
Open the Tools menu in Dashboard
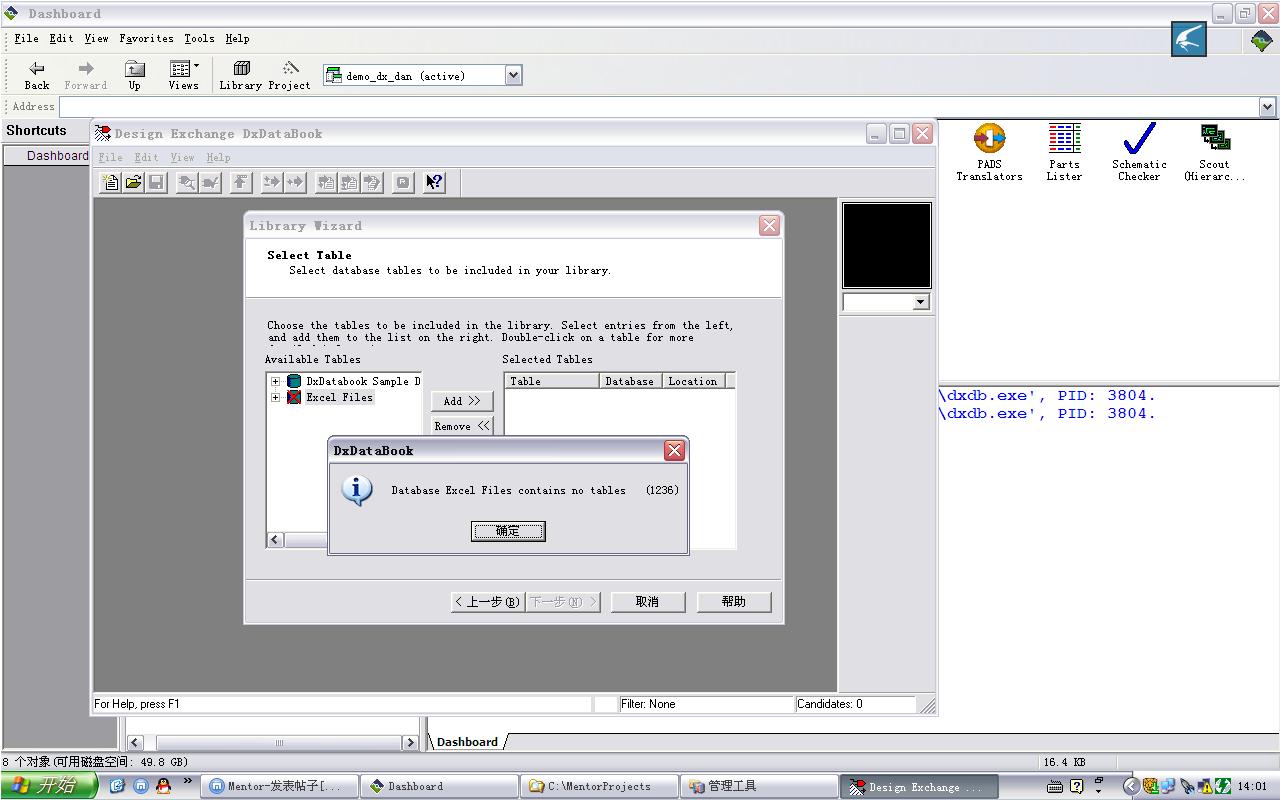pos(199,38)
